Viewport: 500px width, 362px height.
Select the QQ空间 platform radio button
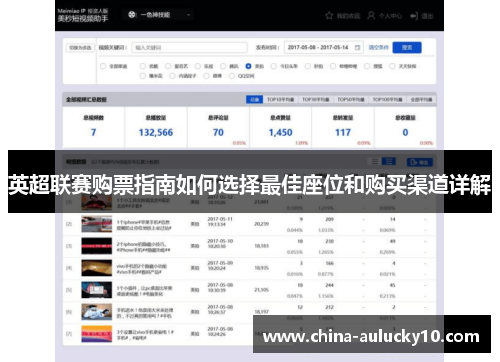(x=232, y=76)
